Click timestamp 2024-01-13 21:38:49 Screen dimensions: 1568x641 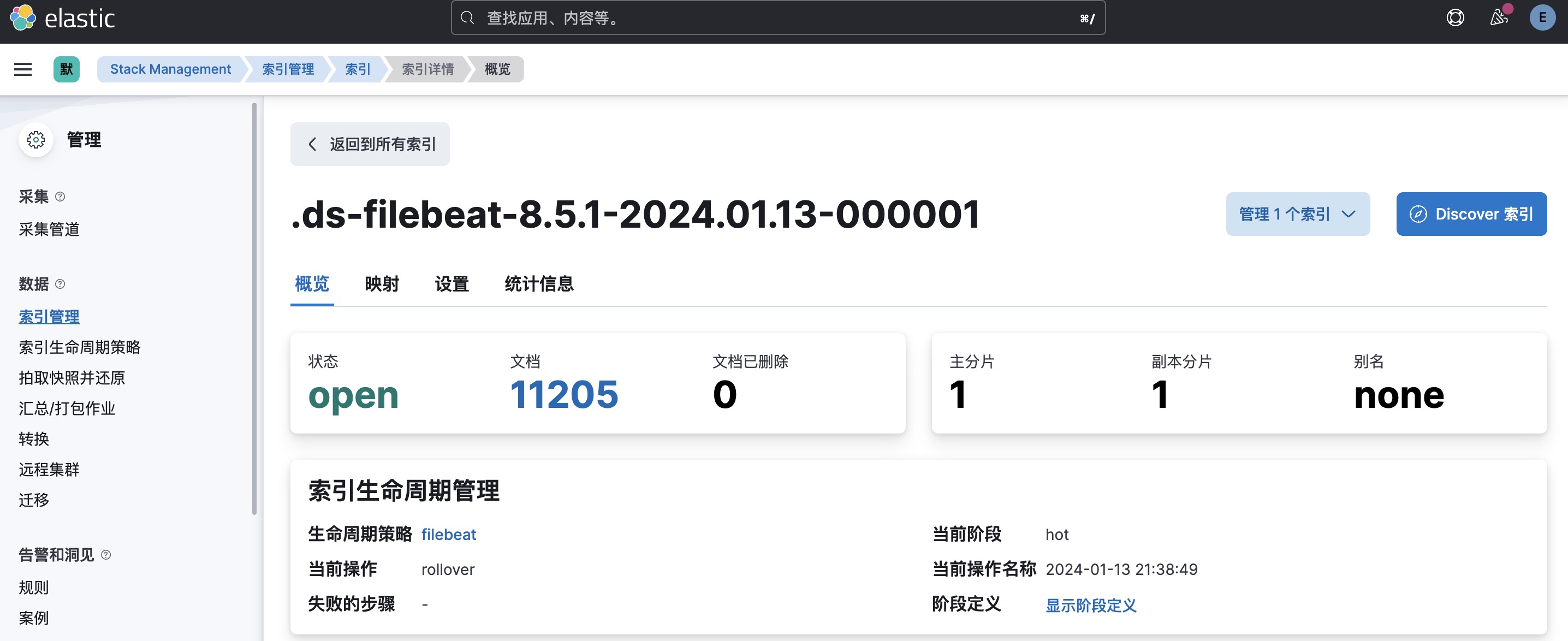tap(1121, 570)
